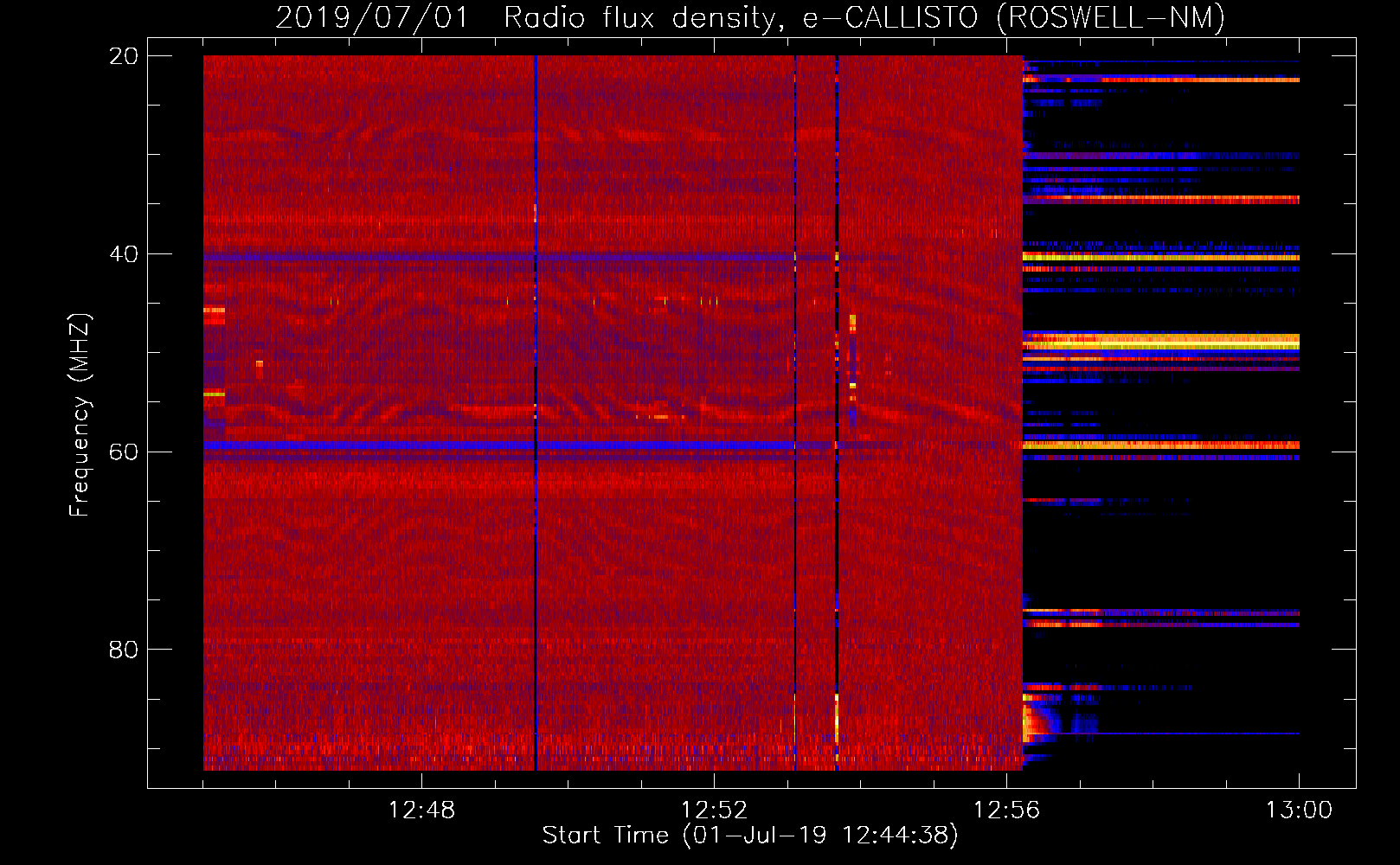Click the 13:00 time tick label
1400x865 pixels.
click(x=1299, y=811)
